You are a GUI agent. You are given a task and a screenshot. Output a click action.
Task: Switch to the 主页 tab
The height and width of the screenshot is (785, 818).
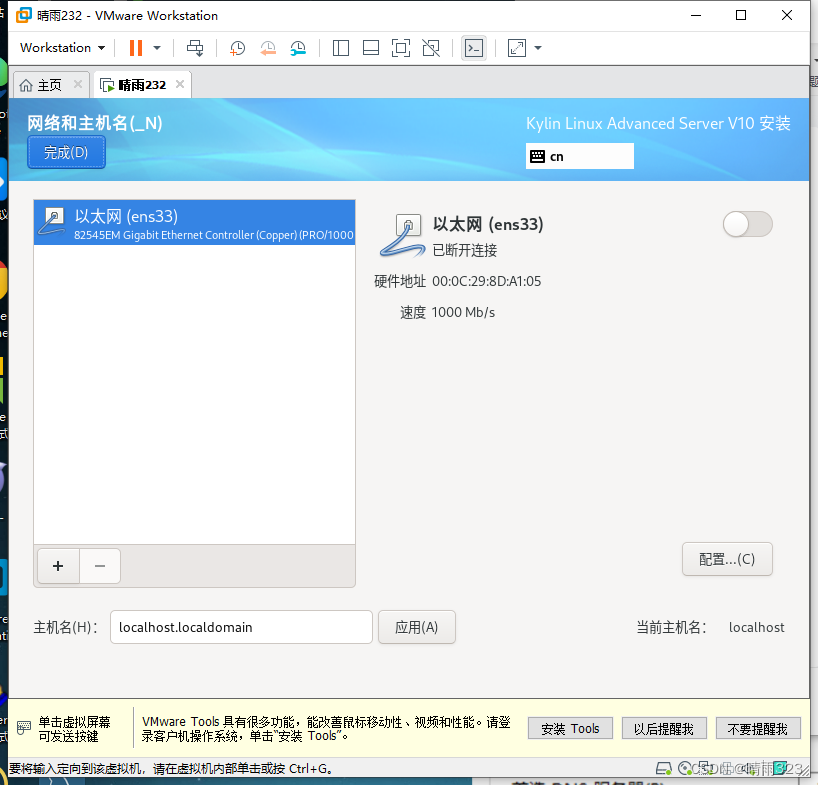click(49, 85)
